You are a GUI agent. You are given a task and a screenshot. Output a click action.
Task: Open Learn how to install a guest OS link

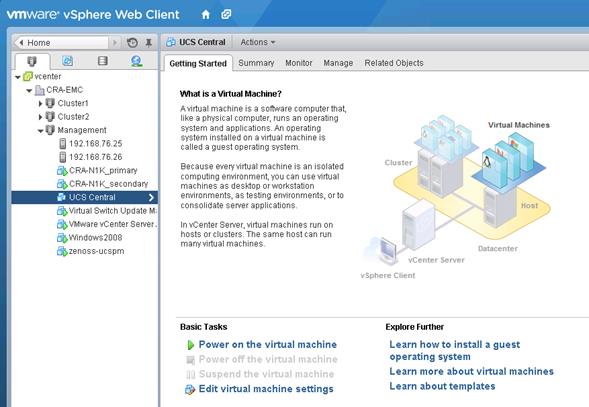click(455, 350)
